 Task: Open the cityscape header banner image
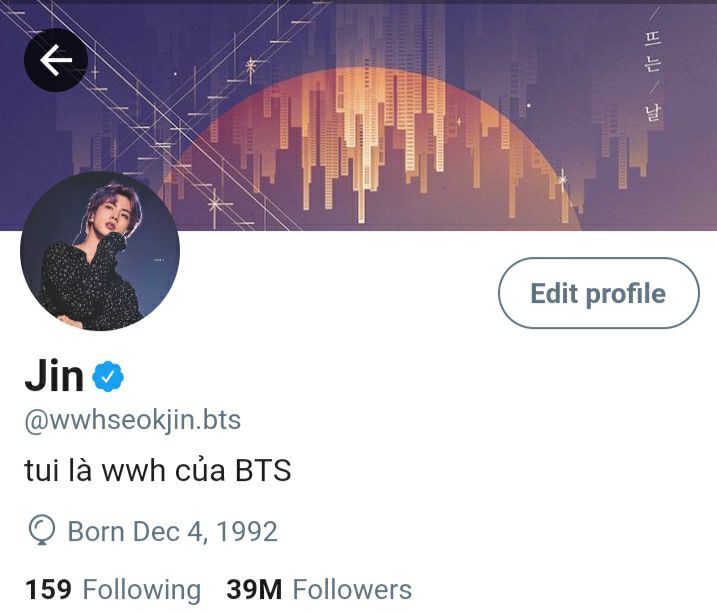click(358, 115)
